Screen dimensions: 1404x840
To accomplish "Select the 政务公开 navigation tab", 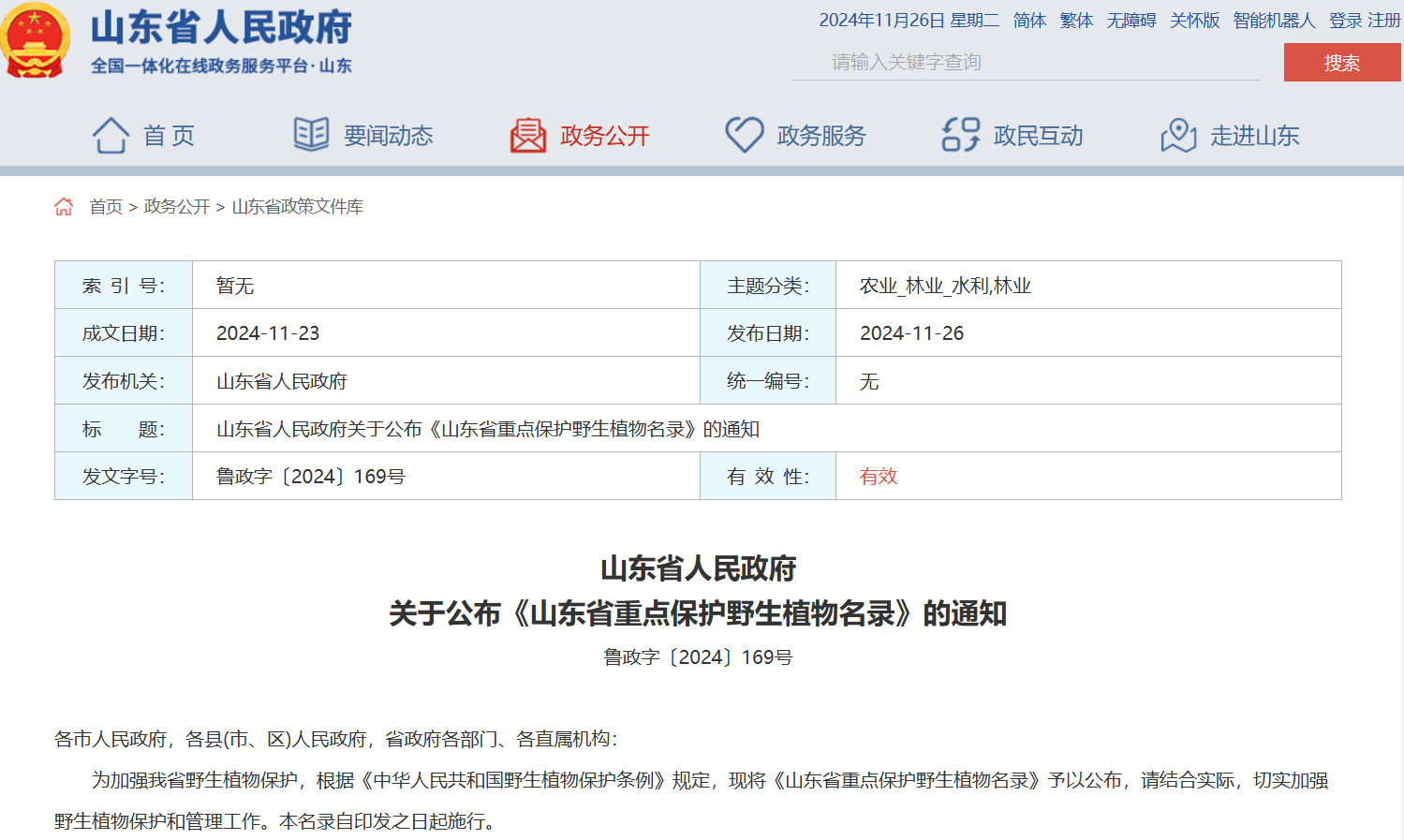I will coord(605,136).
